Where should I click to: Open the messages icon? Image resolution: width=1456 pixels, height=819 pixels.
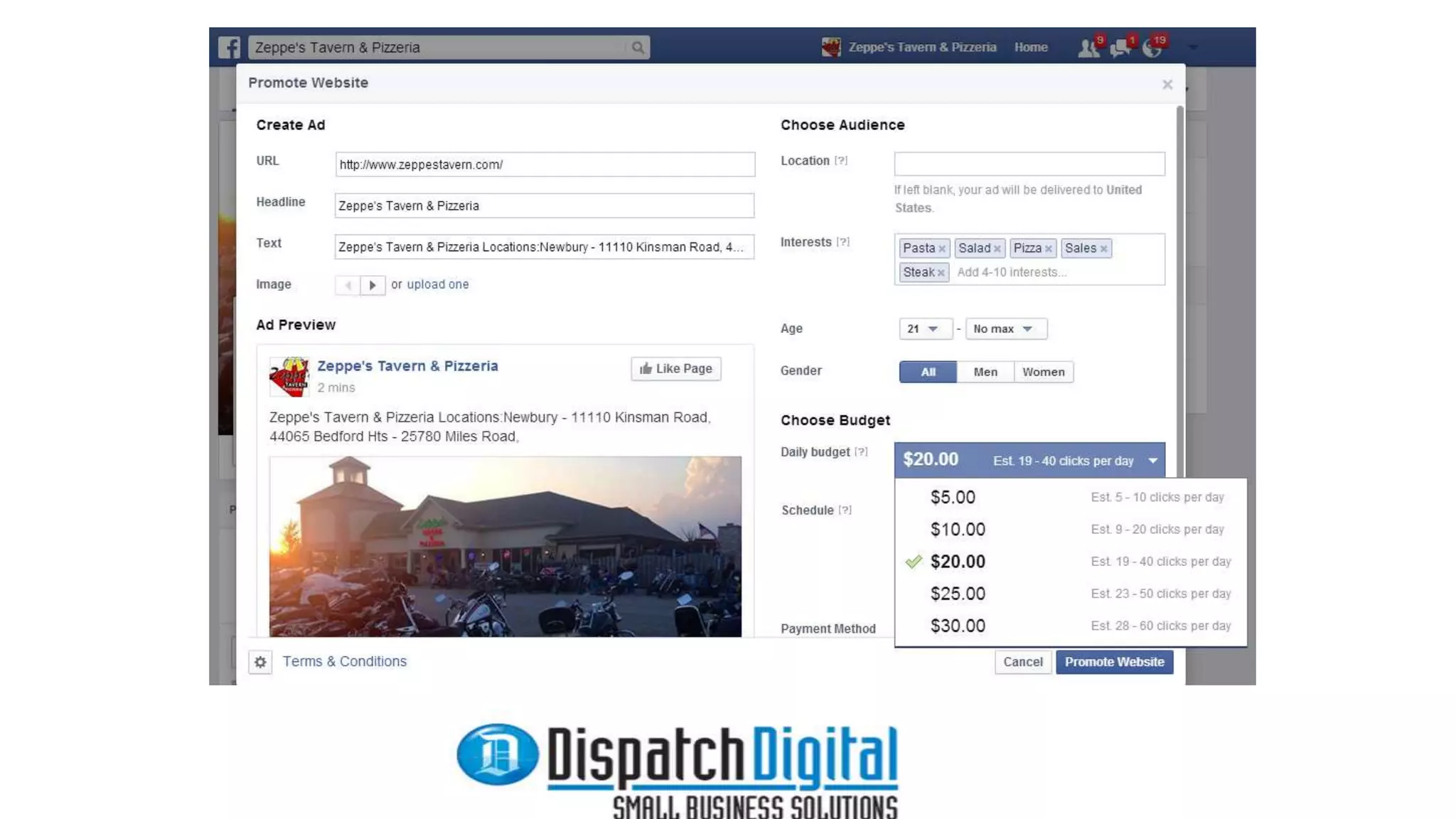click(x=1120, y=48)
